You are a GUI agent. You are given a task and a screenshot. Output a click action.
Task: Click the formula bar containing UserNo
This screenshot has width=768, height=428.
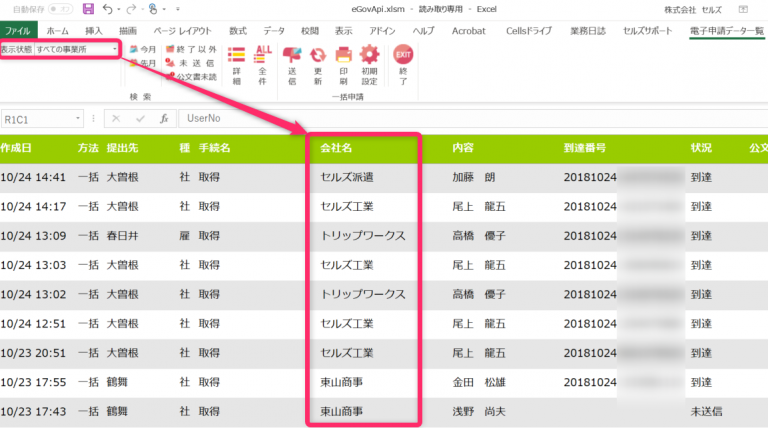click(x=473, y=119)
